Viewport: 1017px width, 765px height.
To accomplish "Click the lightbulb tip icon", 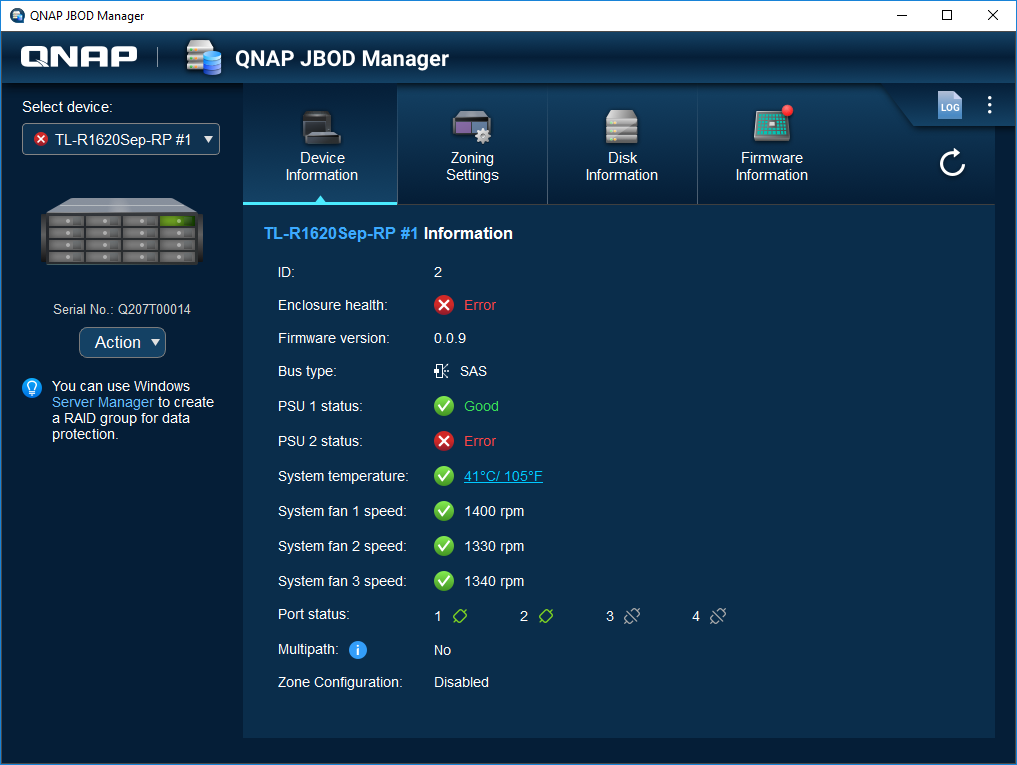I will [32, 387].
